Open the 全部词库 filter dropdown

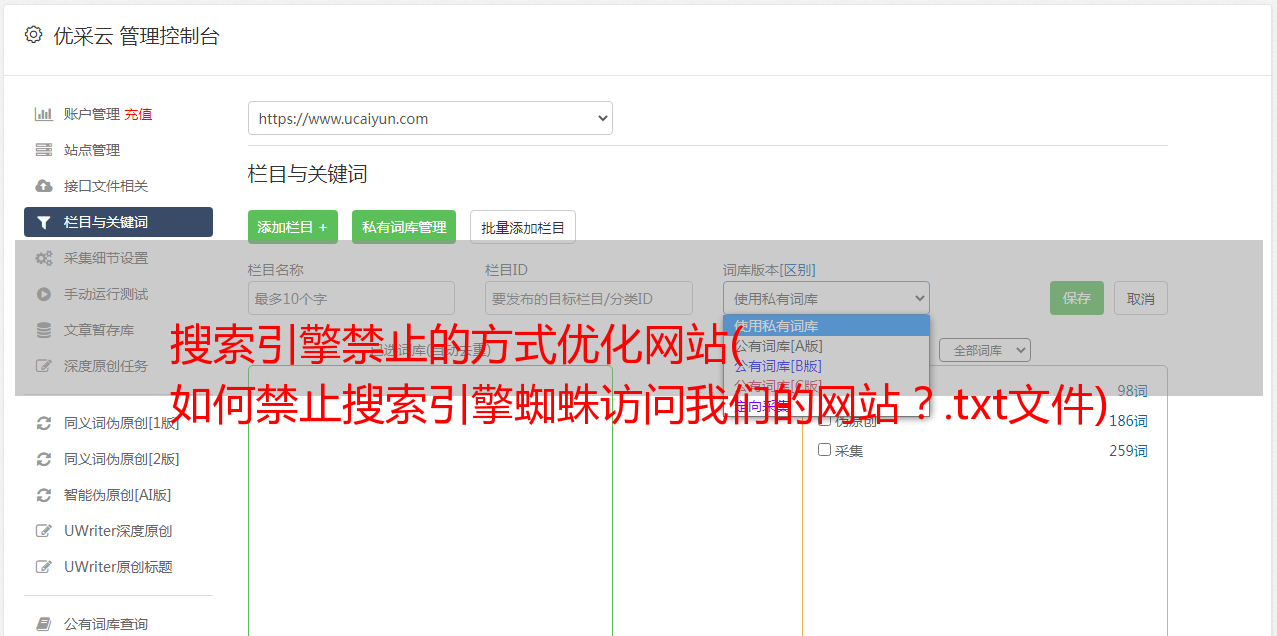[x=984, y=350]
